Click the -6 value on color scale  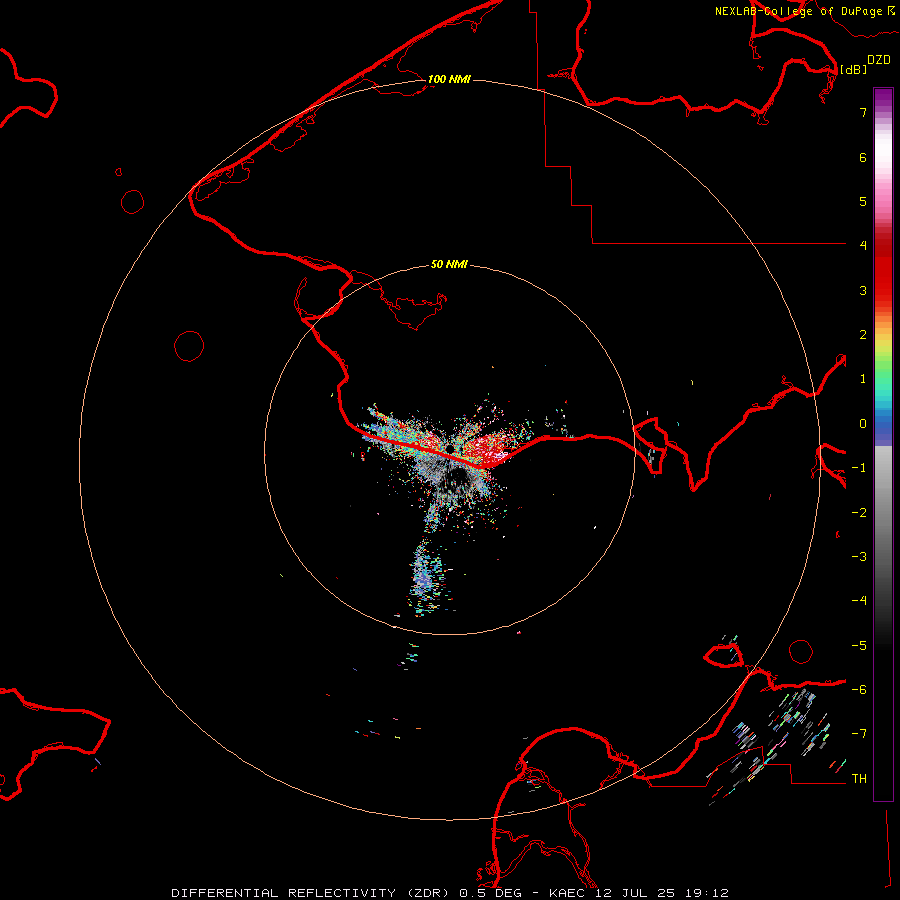click(859, 690)
